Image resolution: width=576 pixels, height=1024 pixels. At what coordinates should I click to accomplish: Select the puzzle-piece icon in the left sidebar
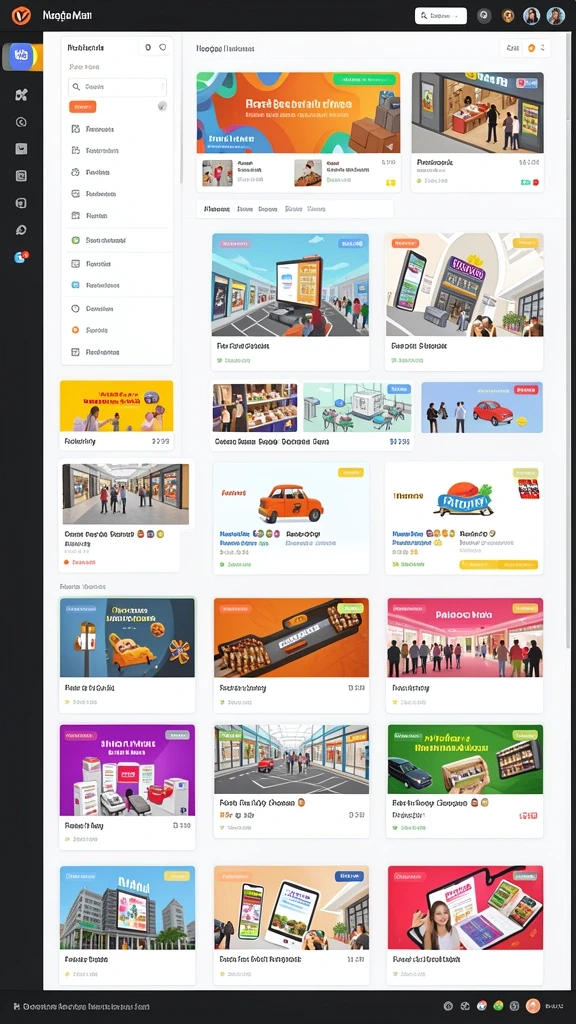click(21, 95)
